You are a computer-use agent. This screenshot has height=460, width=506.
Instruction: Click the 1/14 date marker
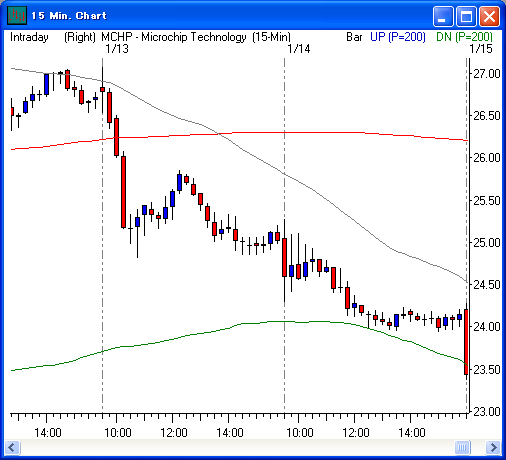point(299,49)
